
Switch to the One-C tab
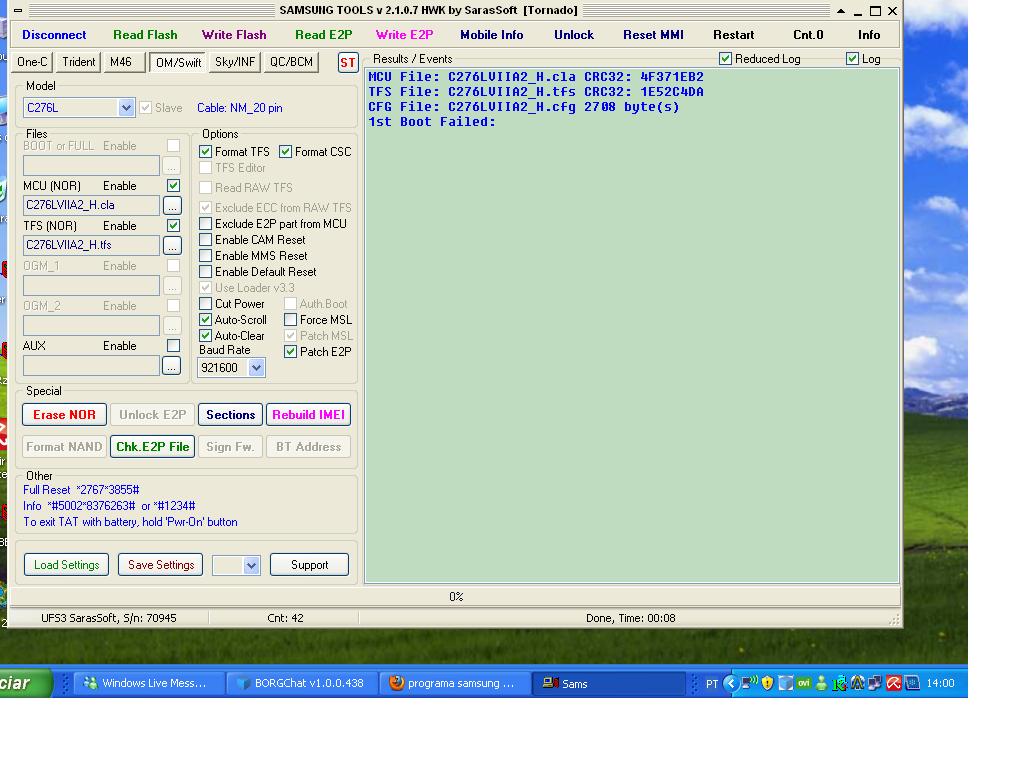point(32,62)
